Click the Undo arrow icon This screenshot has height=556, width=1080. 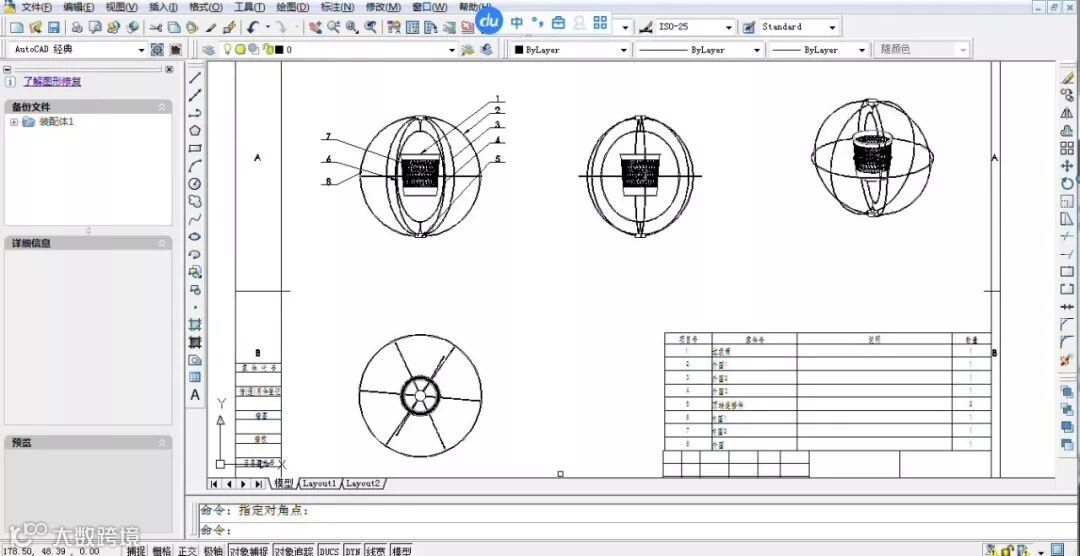(253, 28)
